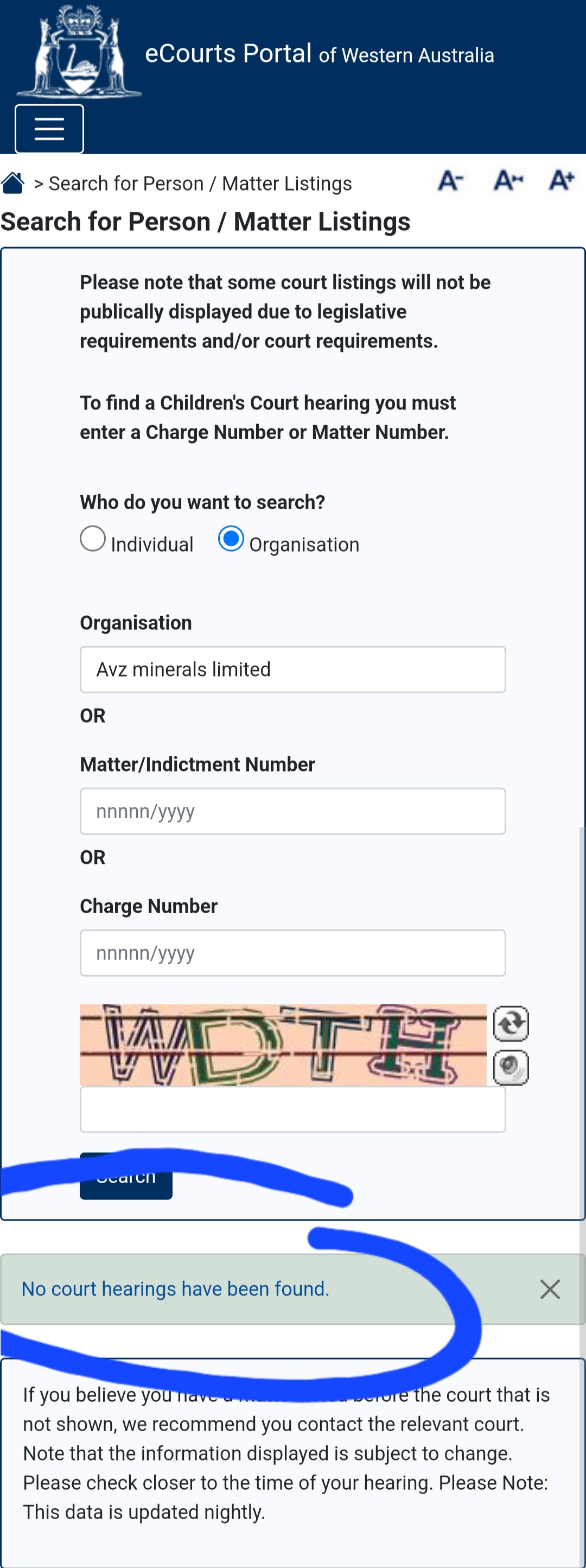Select the Organisation radio button
The width and height of the screenshot is (586, 1568).
tap(231, 539)
